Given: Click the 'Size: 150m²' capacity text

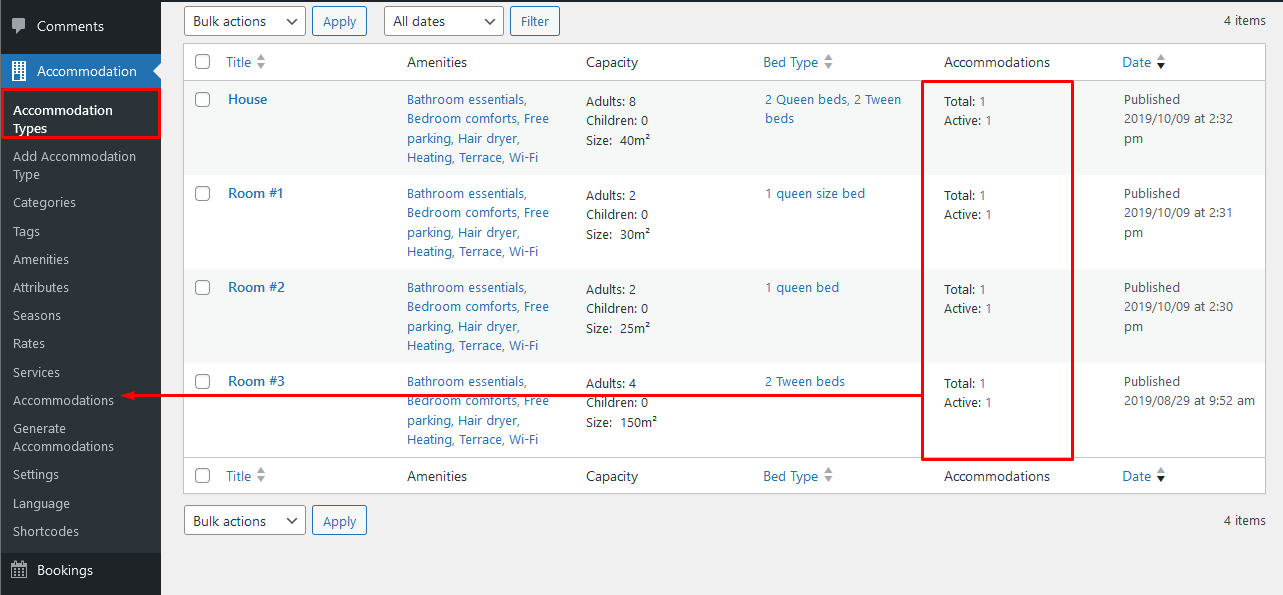Looking at the screenshot, I should pyautogui.click(x=622, y=422).
